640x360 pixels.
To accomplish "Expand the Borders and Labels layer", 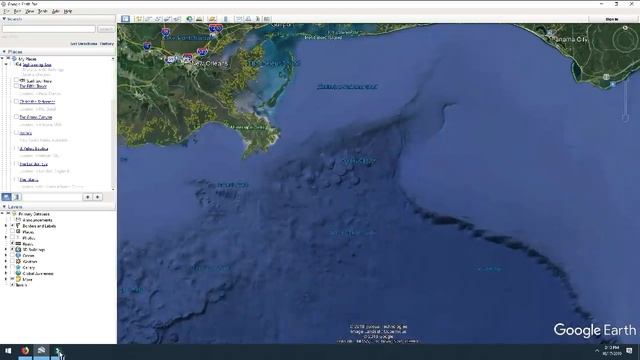I will coord(6,226).
